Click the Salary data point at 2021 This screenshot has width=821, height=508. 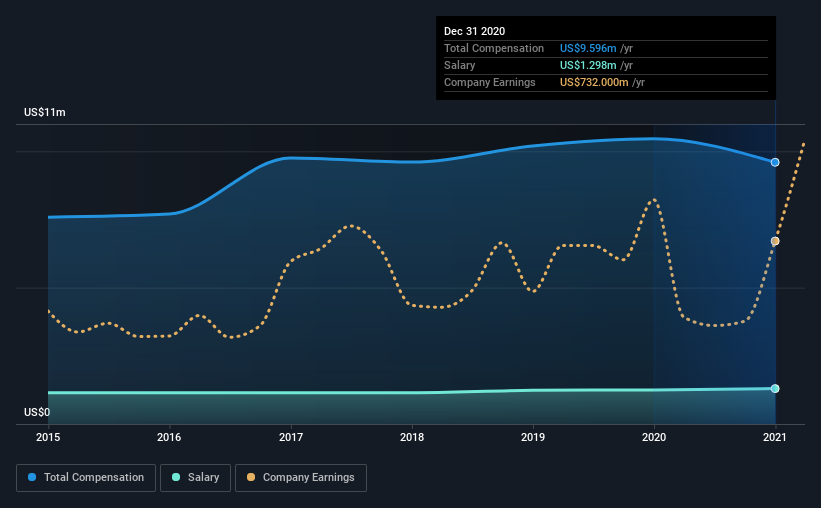pos(775,389)
